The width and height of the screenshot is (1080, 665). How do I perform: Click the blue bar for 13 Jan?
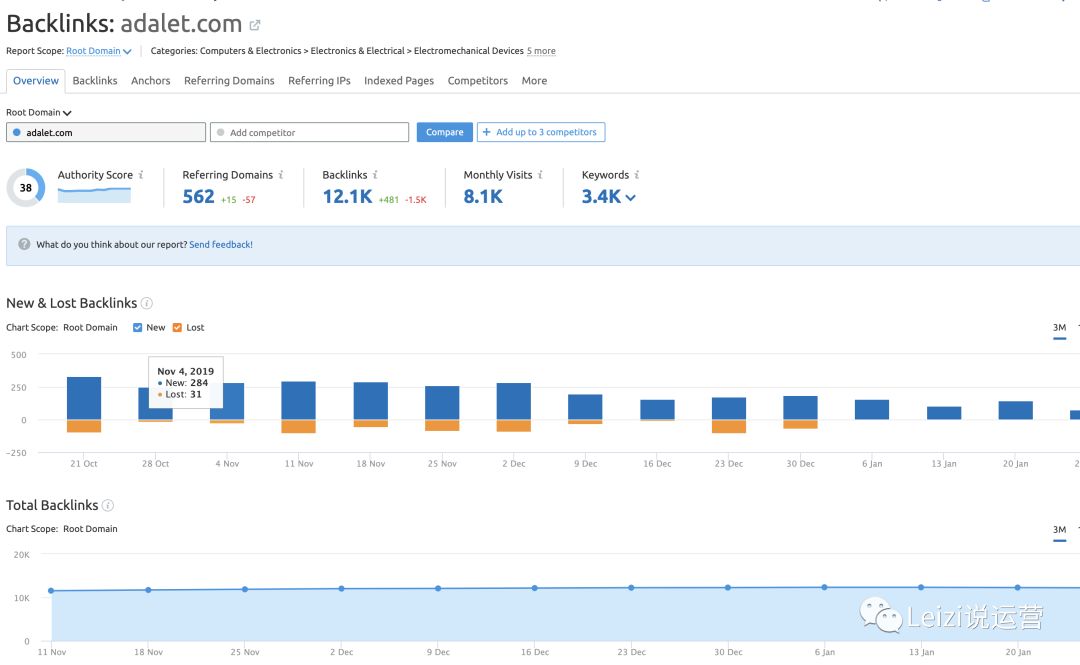944,413
